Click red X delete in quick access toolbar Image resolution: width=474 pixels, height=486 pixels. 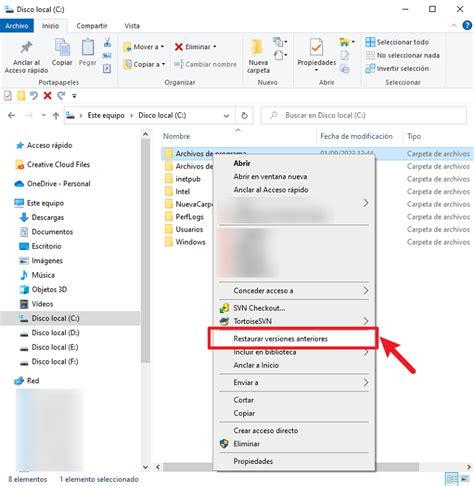click(48, 96)
